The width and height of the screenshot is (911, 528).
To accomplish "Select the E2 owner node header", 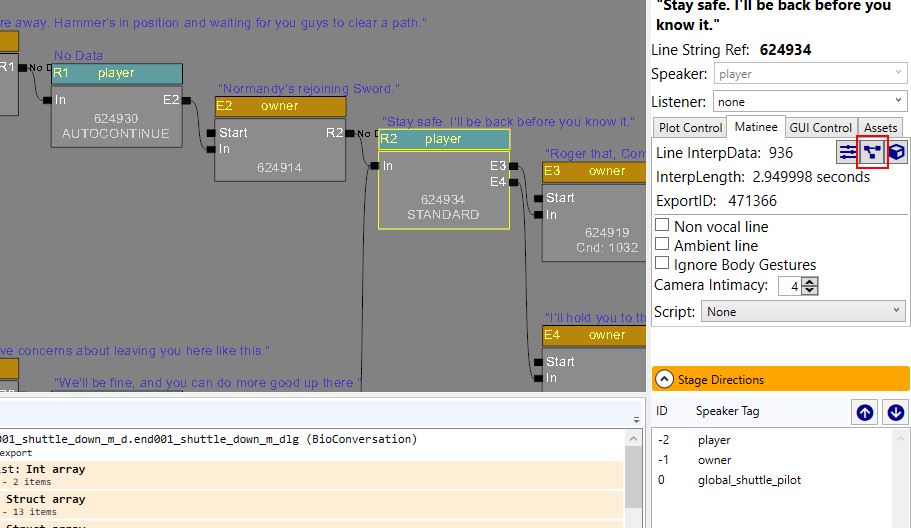I will [281, 106].
